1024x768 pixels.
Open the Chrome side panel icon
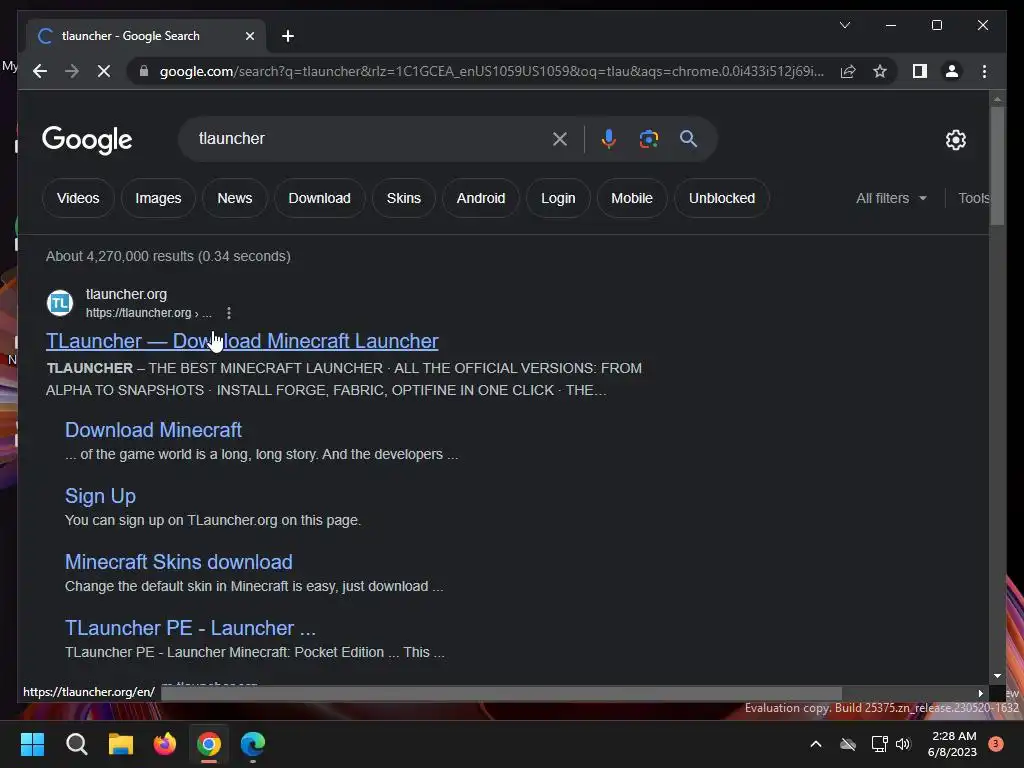[x=920, y=71]
